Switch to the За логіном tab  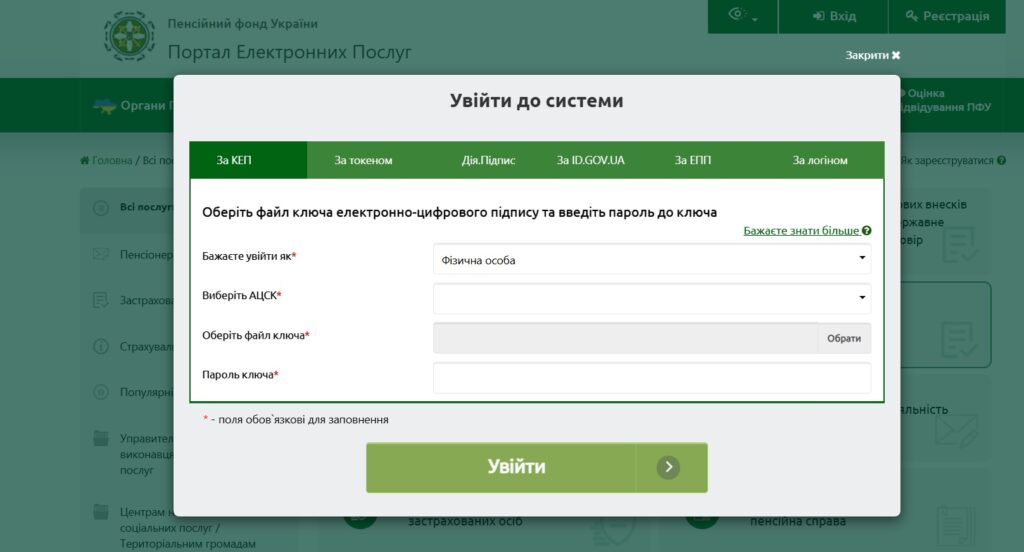820,160
